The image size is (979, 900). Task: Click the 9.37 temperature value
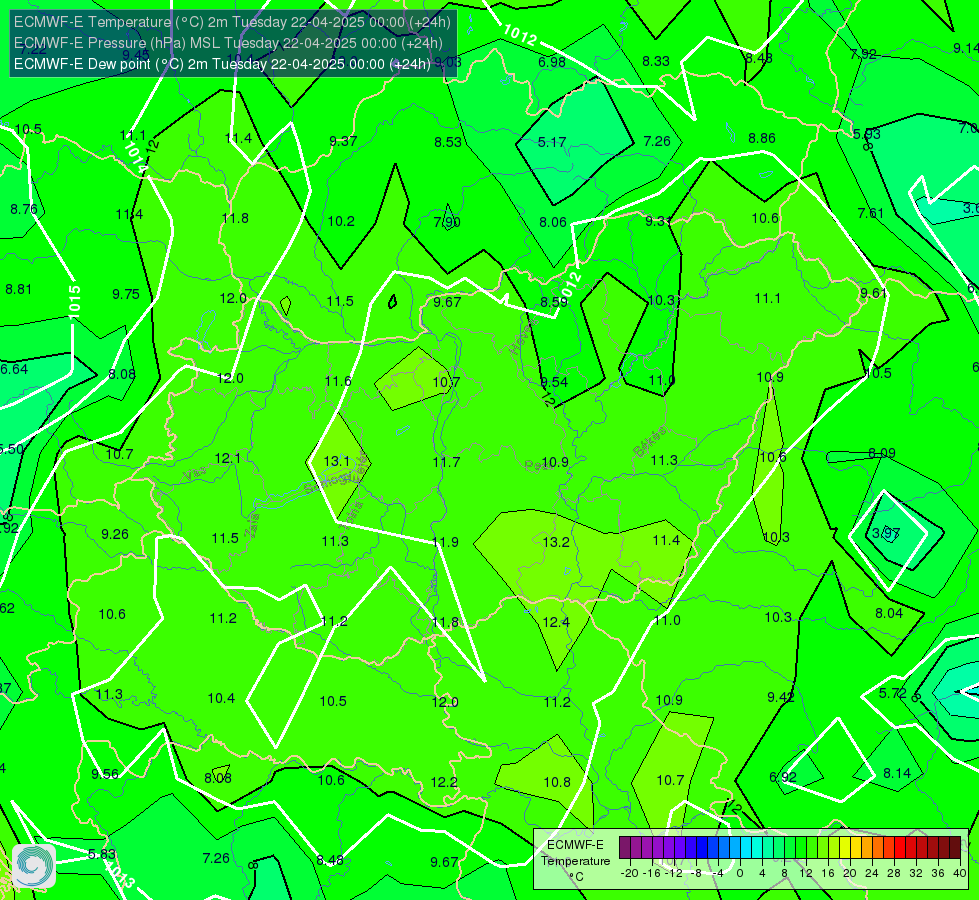pyautogui.click(x=343, y=141)
